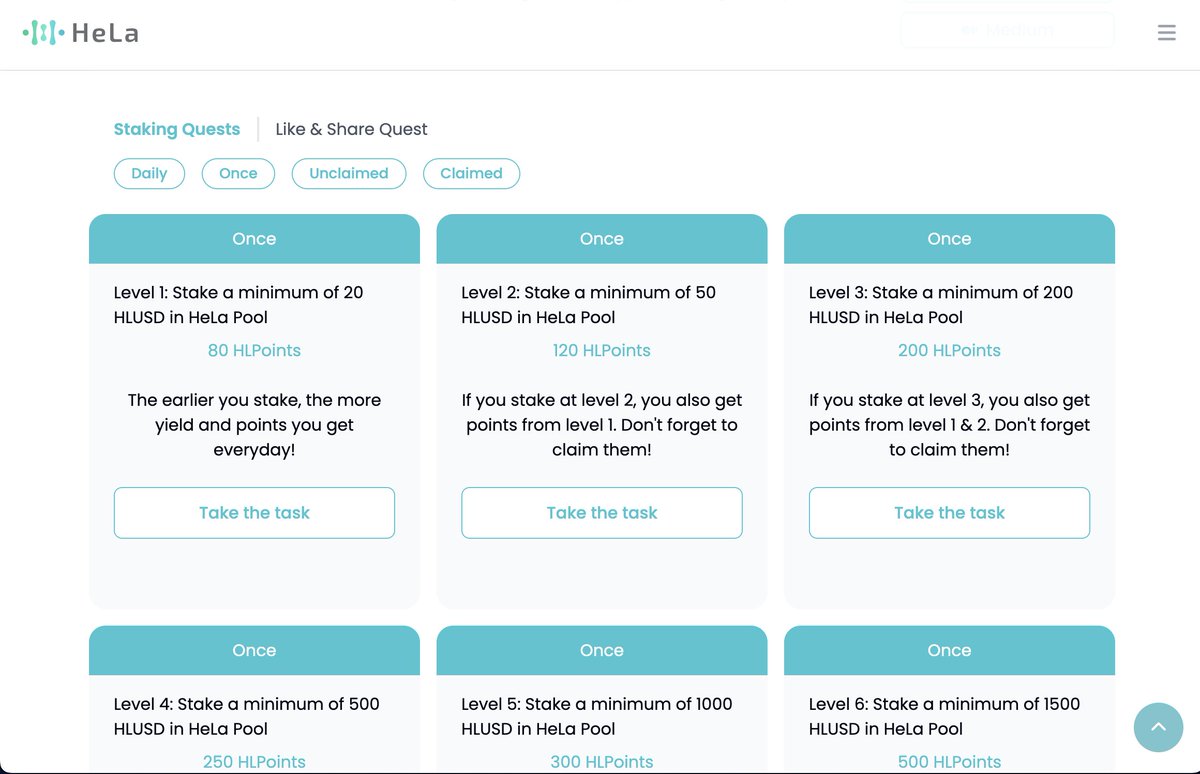1200x774 pixels.
Task: Click the Once header of Level 6 card
Action: (x=949, y=650)
